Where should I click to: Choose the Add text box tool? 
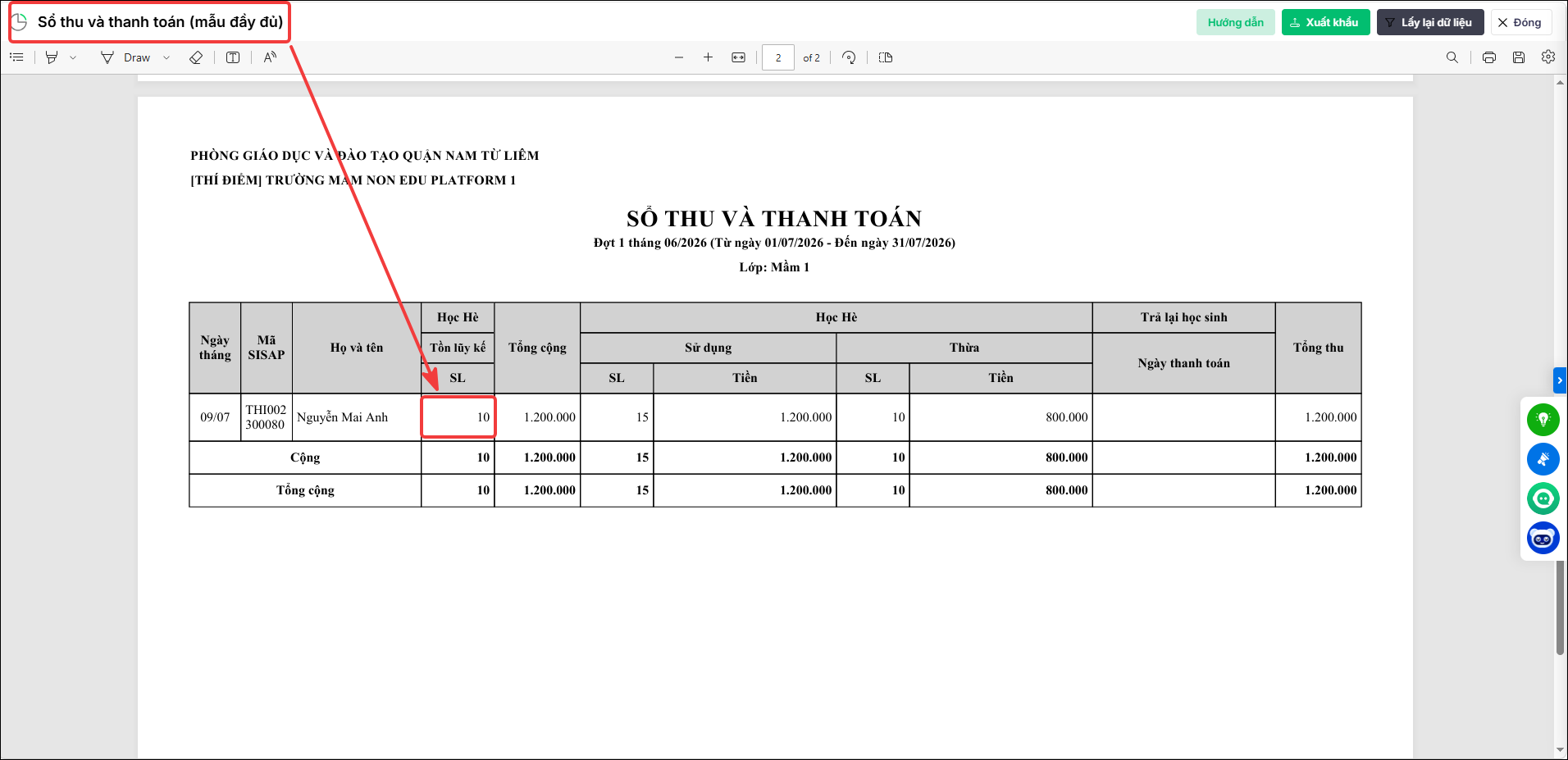(233, 57)
